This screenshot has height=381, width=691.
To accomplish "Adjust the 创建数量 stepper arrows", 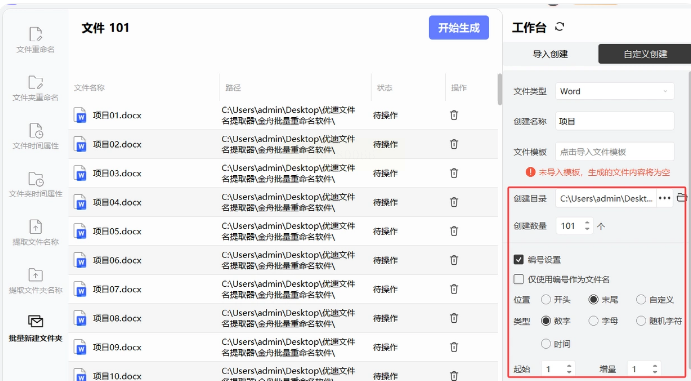I will (x=587, y=226).
